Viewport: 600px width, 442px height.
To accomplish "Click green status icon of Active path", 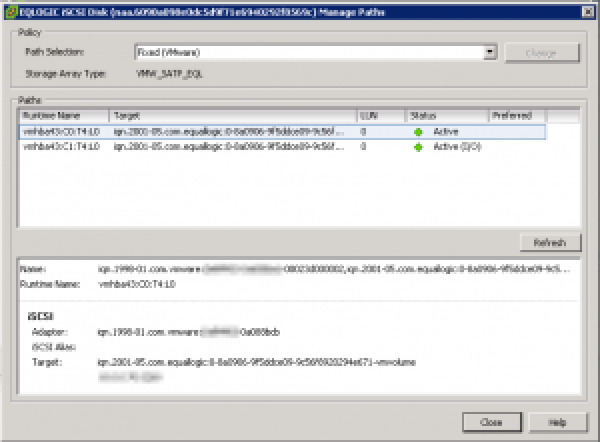I will 418,132.
